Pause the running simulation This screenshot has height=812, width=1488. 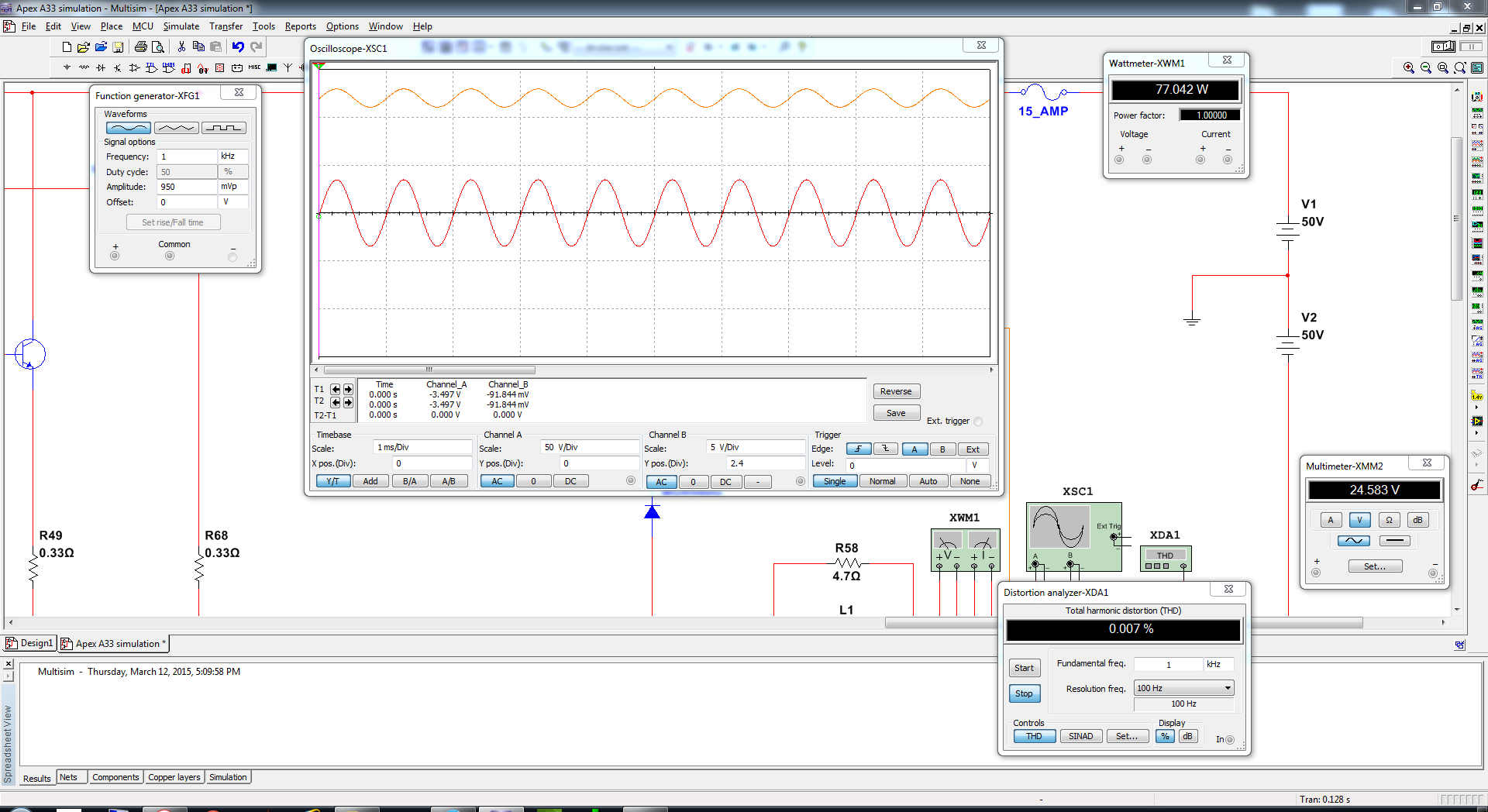tap(1471, 46)
